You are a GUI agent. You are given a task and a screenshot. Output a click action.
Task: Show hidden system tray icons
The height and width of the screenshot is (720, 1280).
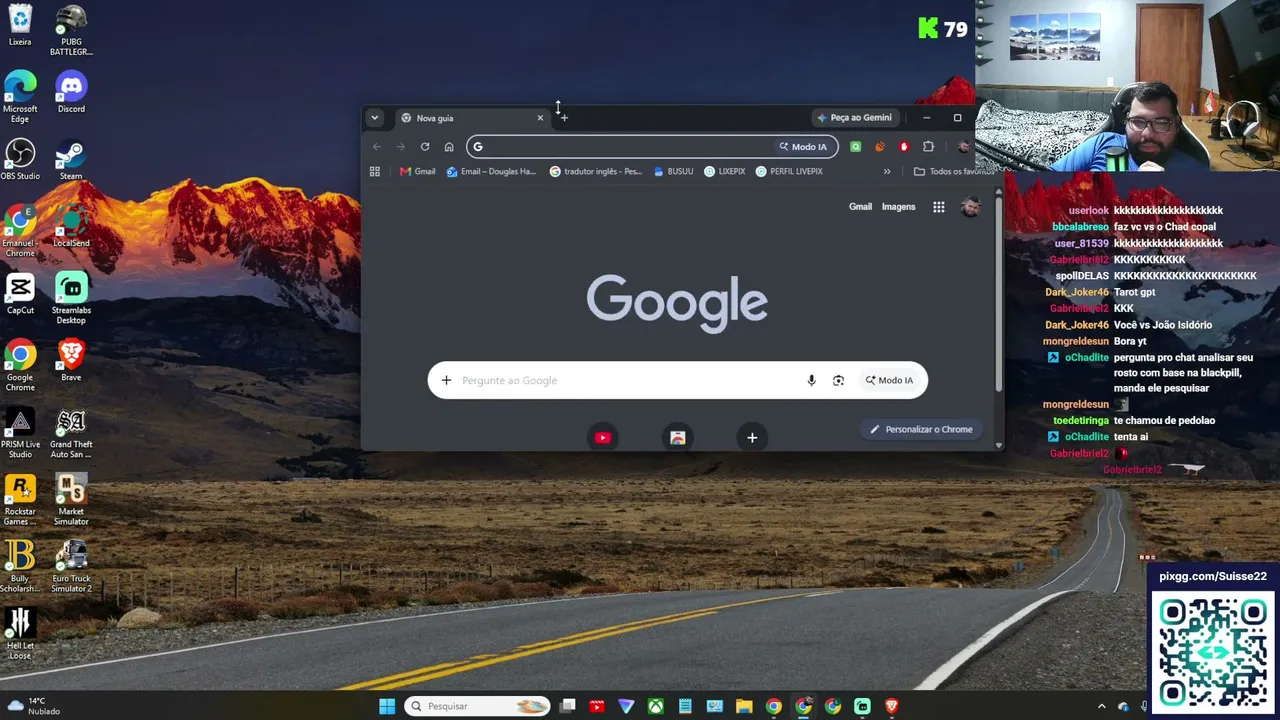pos(1101,706)
